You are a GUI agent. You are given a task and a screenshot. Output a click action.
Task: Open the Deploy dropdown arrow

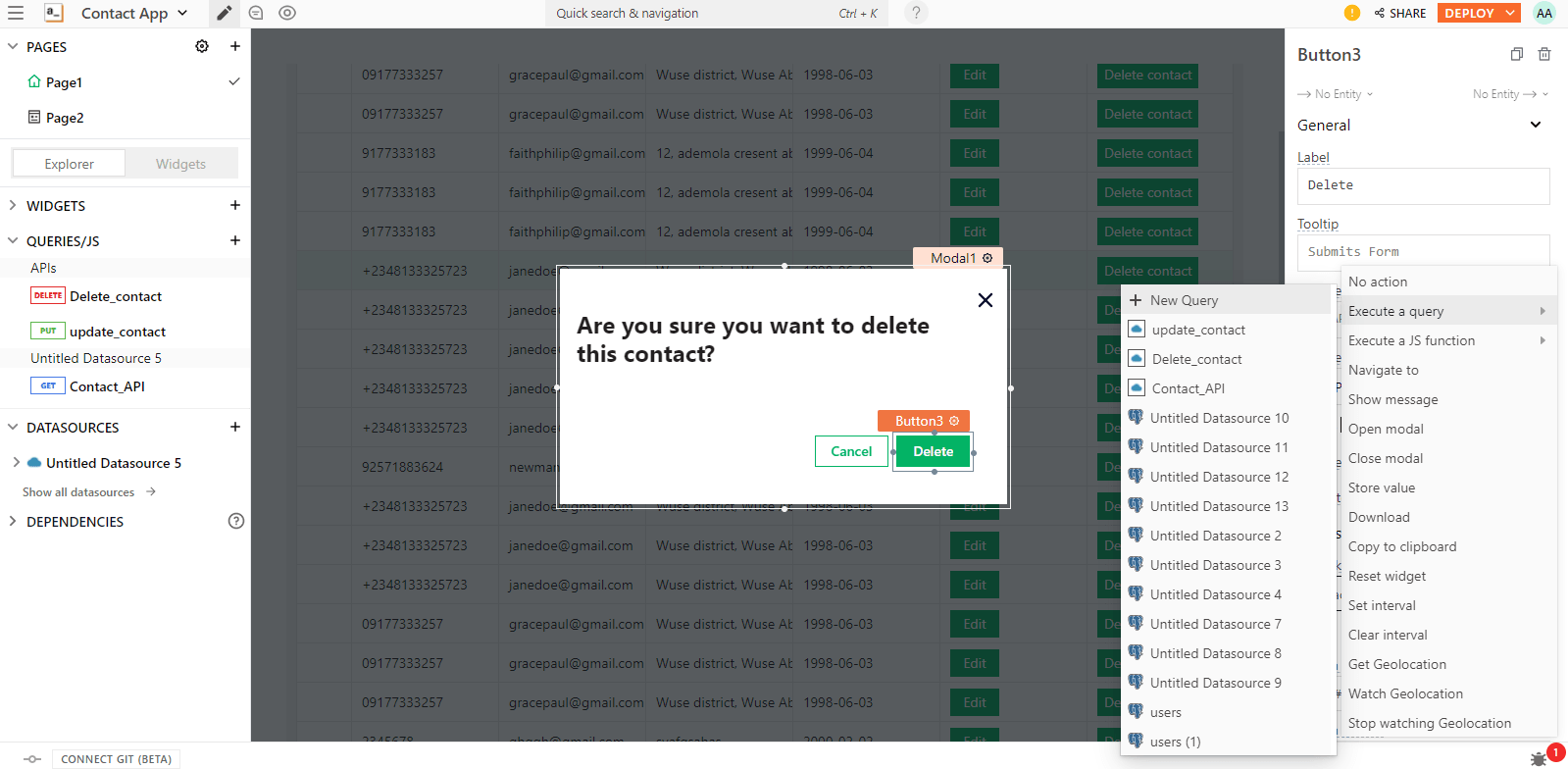(x=1510, y=13)
